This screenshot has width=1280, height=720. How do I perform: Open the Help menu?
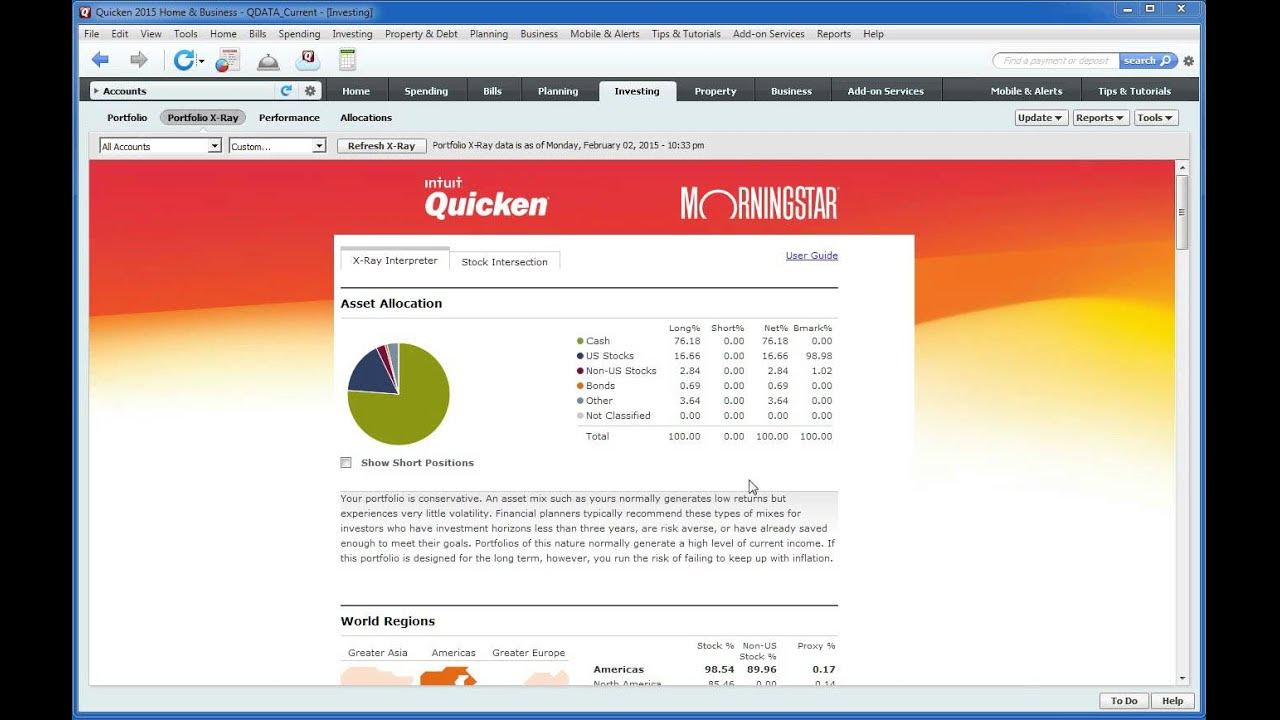tap(873, 34)
